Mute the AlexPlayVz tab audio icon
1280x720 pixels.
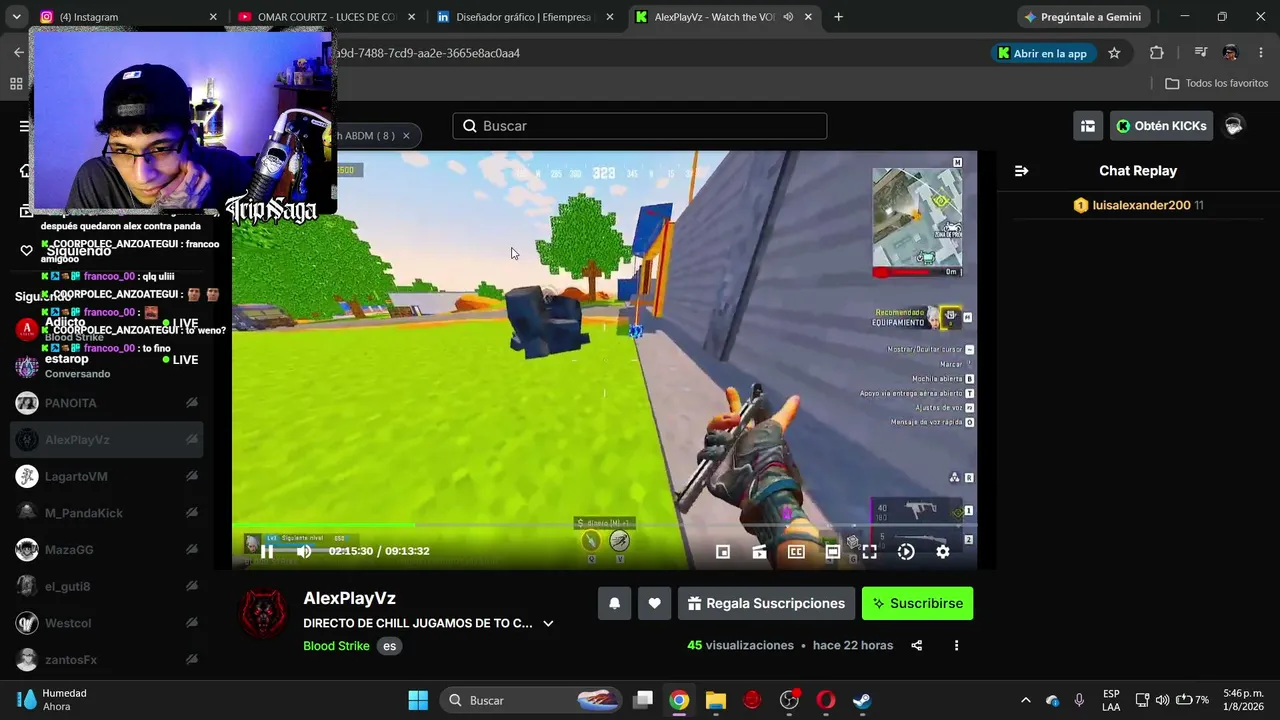(x=788, y=17)
